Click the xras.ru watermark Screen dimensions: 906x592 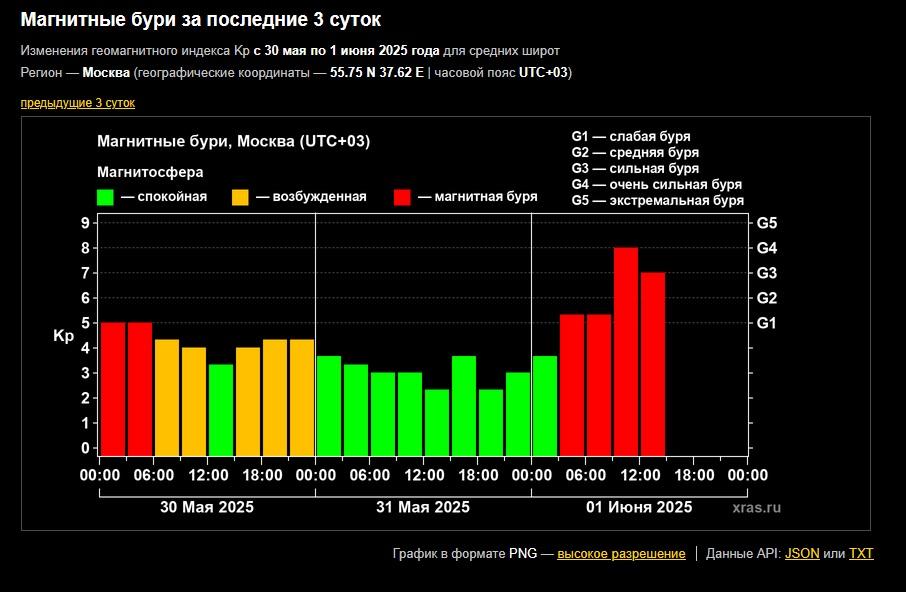coord(756,508)
